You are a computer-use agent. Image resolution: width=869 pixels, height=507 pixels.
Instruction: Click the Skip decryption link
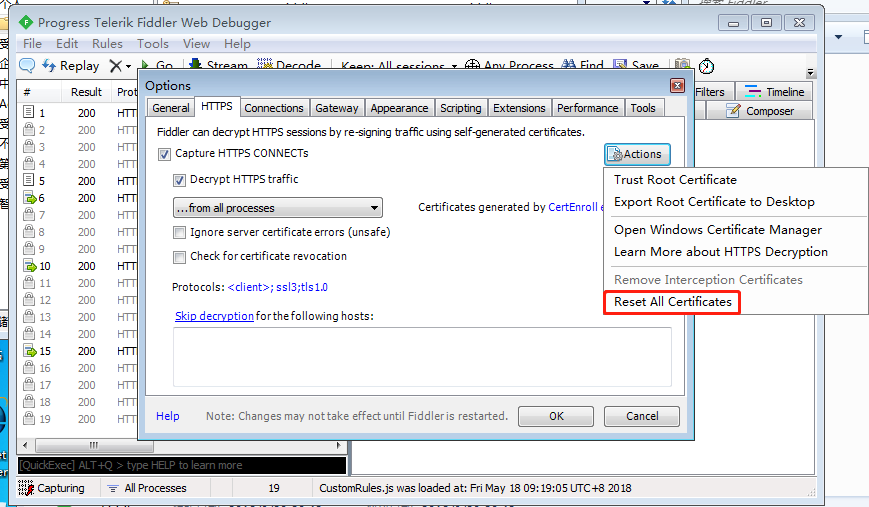(214, 316)
